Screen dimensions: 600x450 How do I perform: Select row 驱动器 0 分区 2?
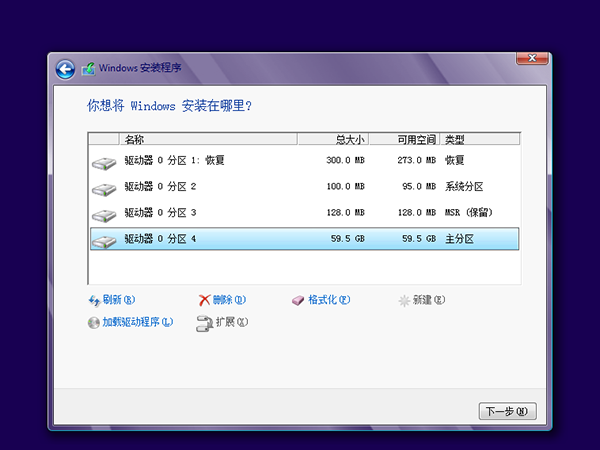point(305,187)
